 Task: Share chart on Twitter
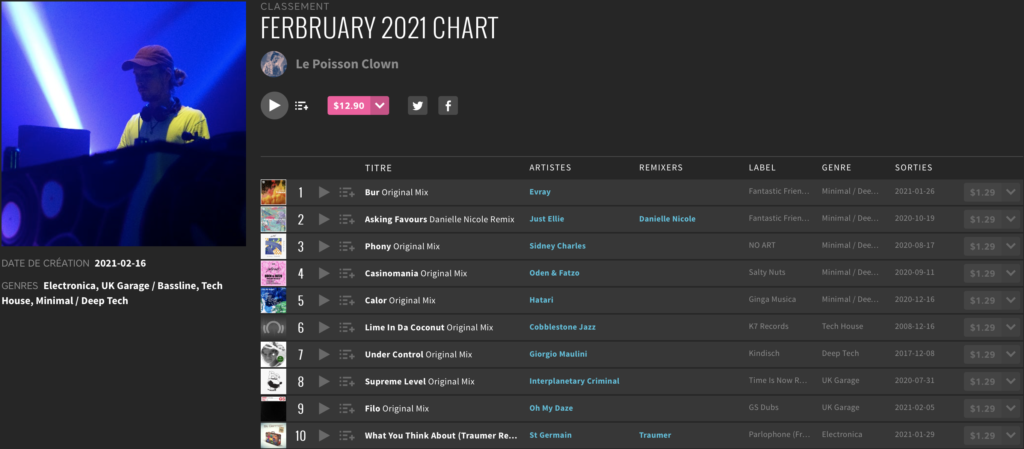[x=418, y=106]
